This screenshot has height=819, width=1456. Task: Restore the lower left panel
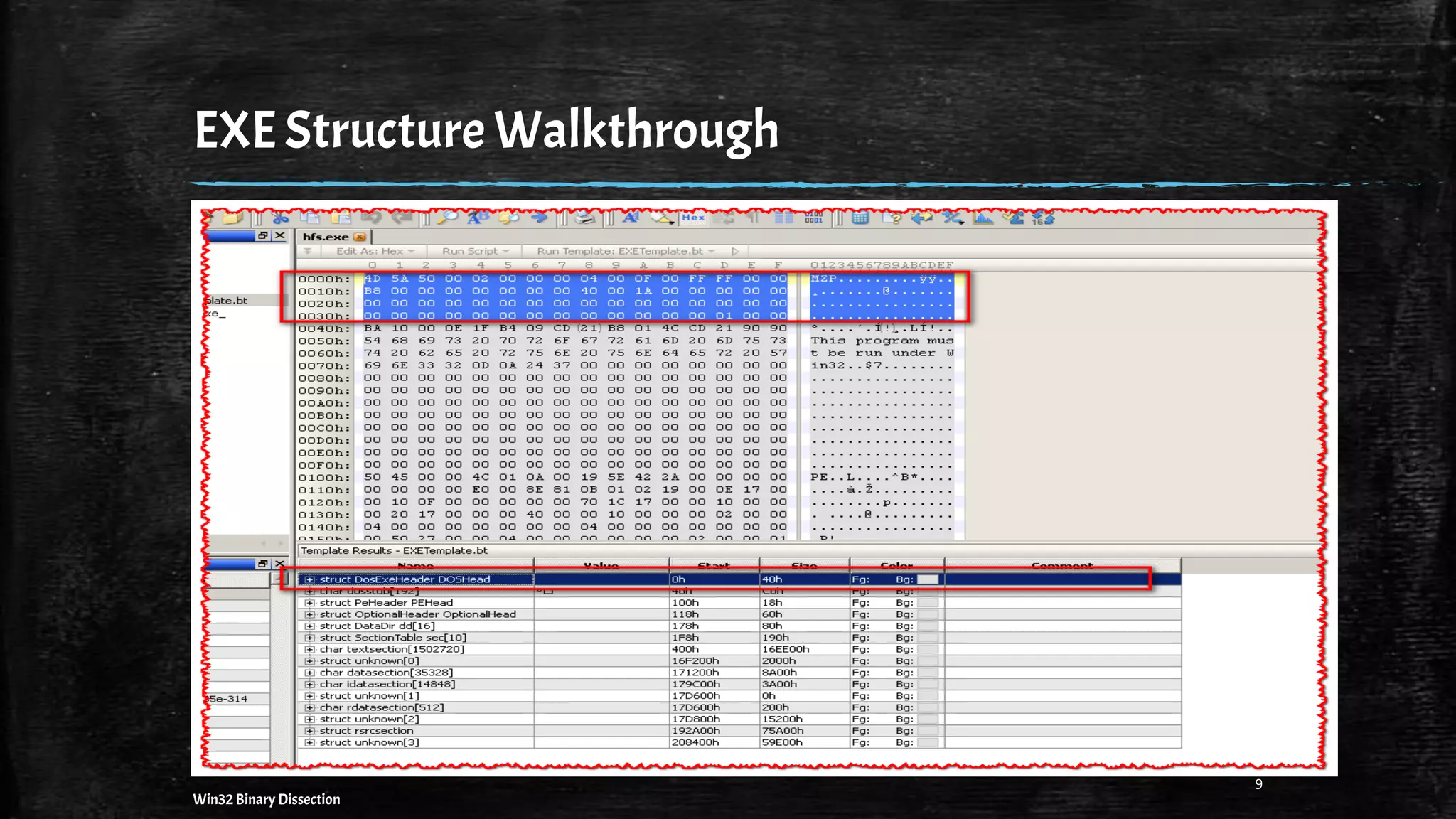click(263, 564)
